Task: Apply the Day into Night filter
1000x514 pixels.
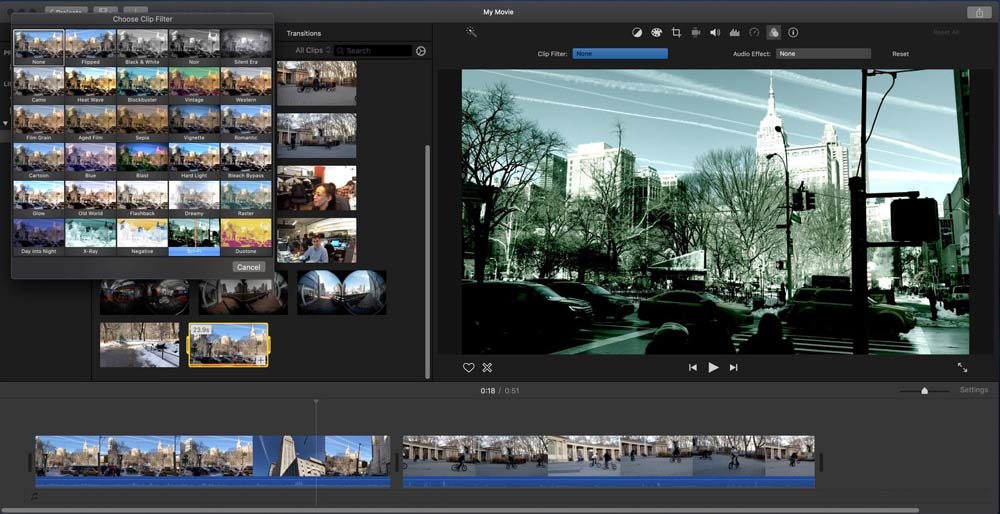Action: tap(39, 237)
